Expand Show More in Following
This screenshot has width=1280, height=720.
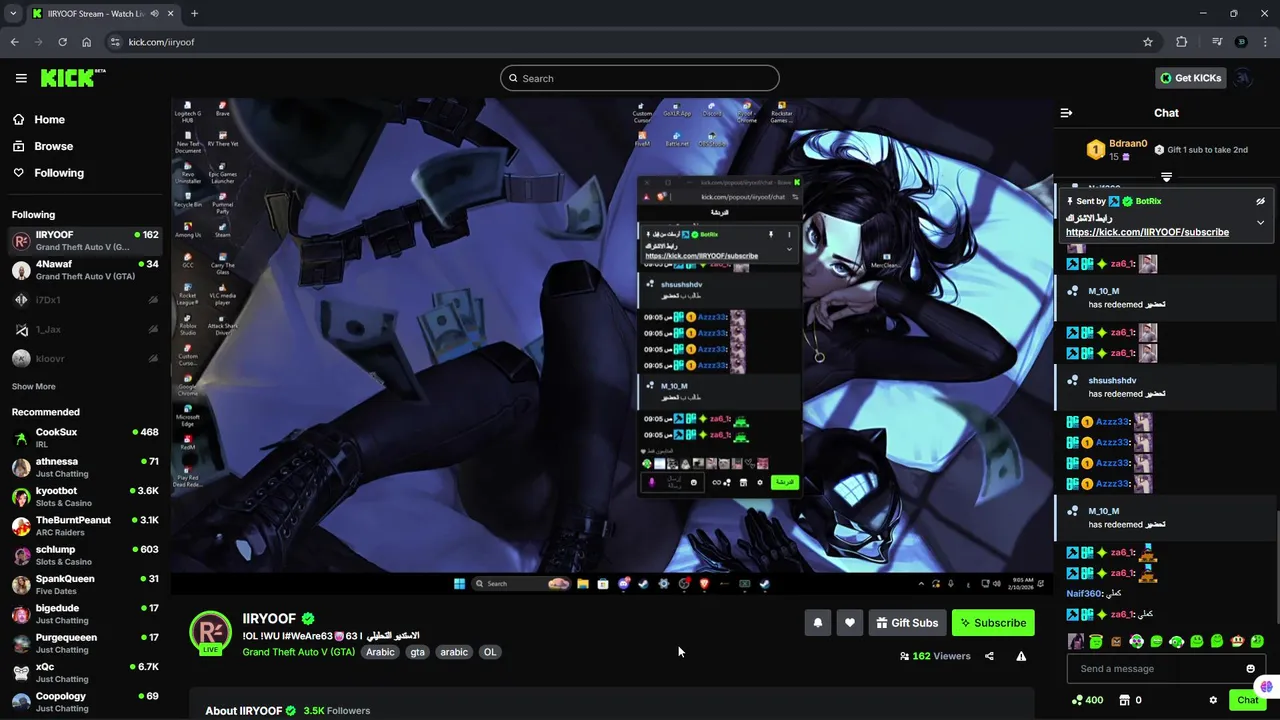34,386
